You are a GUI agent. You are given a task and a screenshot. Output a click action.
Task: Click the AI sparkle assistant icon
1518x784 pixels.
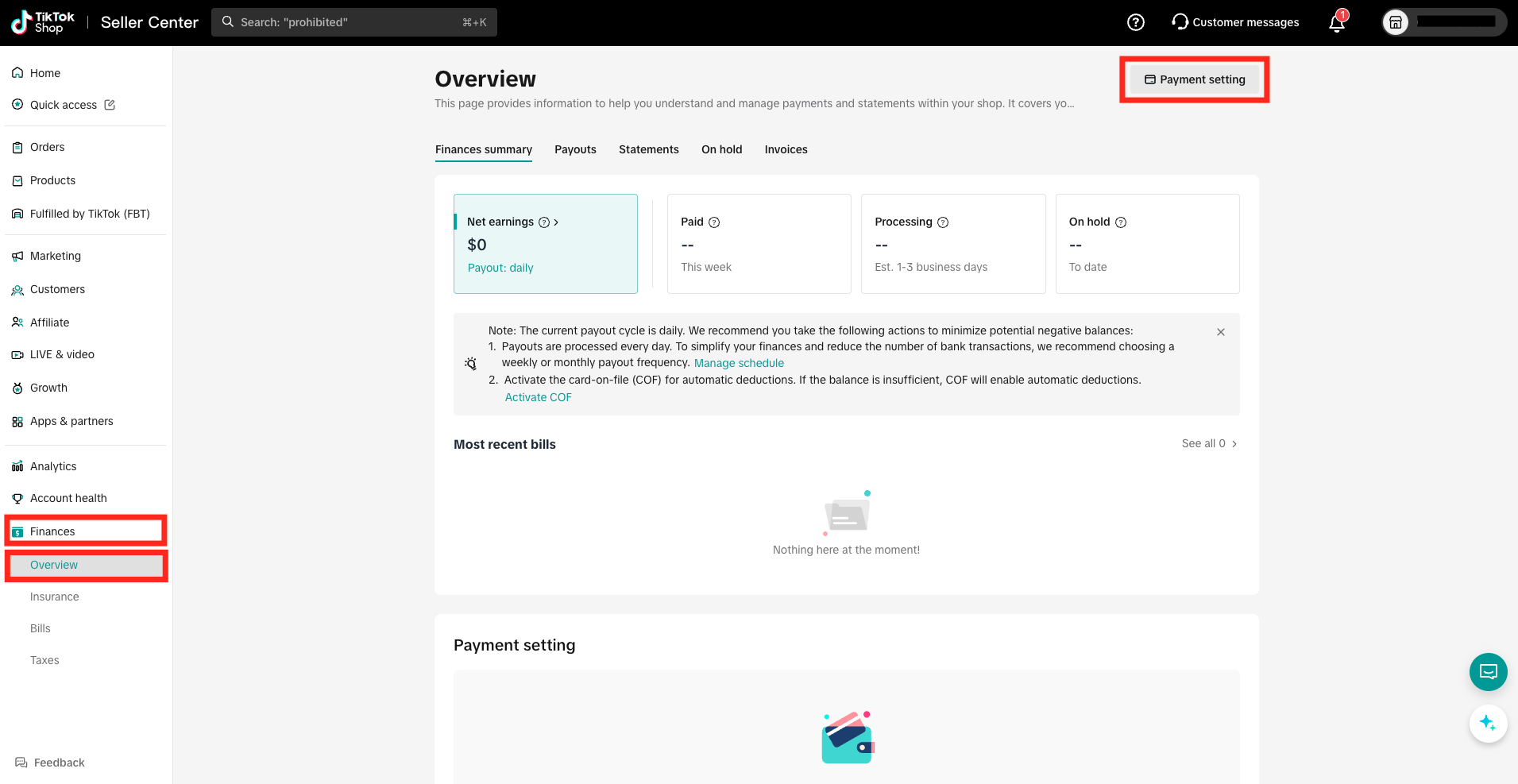click(1488, 724)
